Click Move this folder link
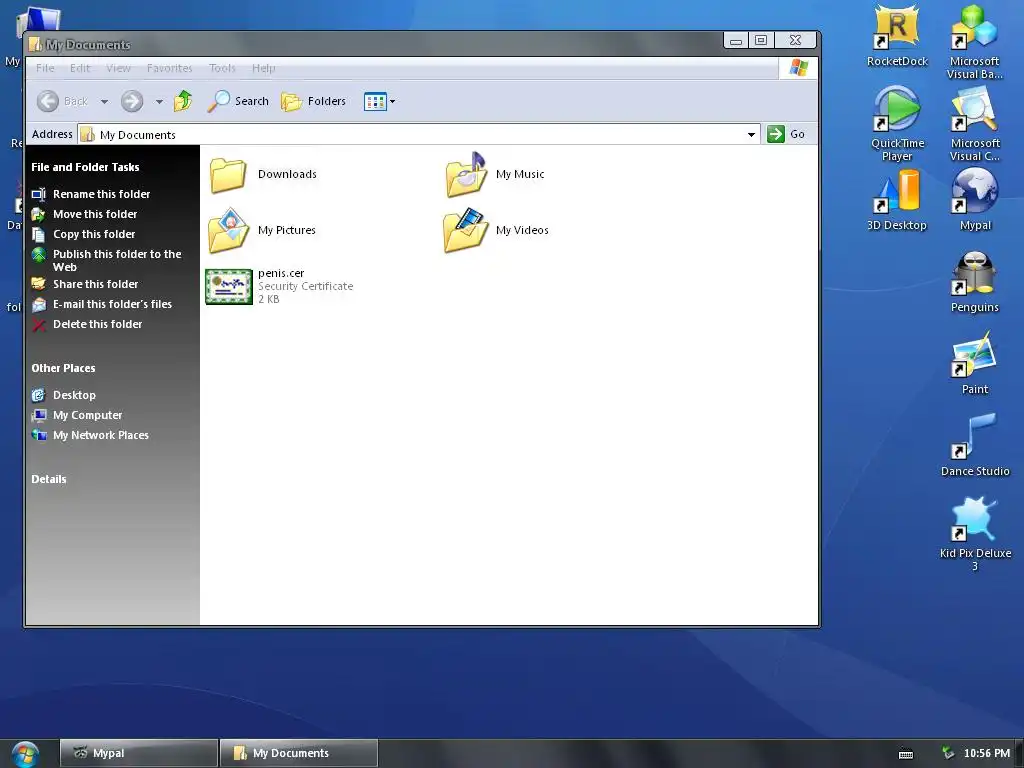1024x768 pixels. point(95,214)
